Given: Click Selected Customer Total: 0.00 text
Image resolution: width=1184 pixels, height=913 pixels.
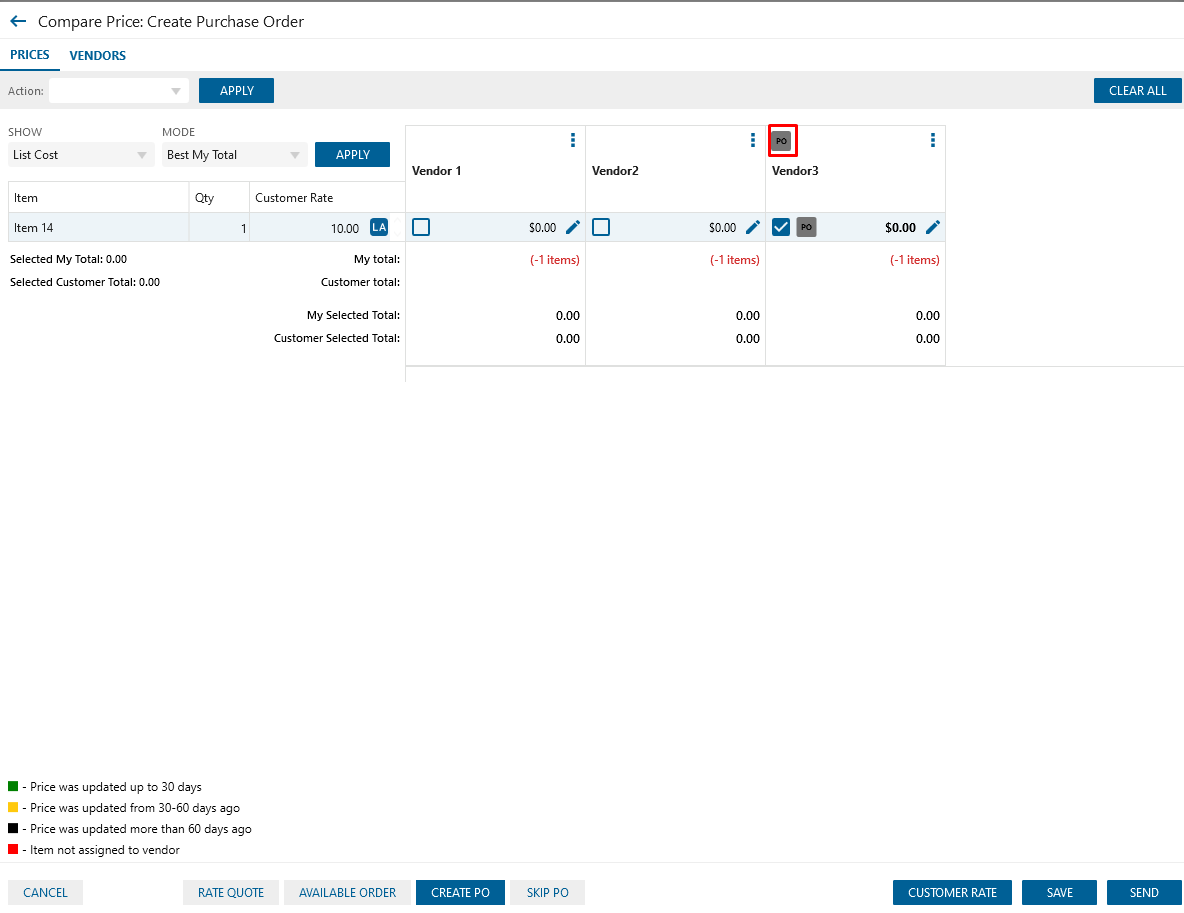Looking at the screenshot, I should pyautogui.click(x=85, y=282).
